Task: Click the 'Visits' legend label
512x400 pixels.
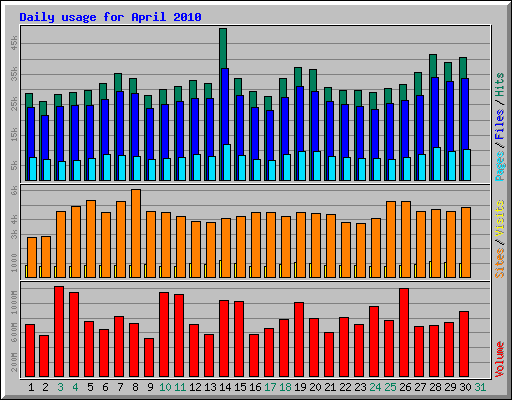Action: (x=499, y=218)
